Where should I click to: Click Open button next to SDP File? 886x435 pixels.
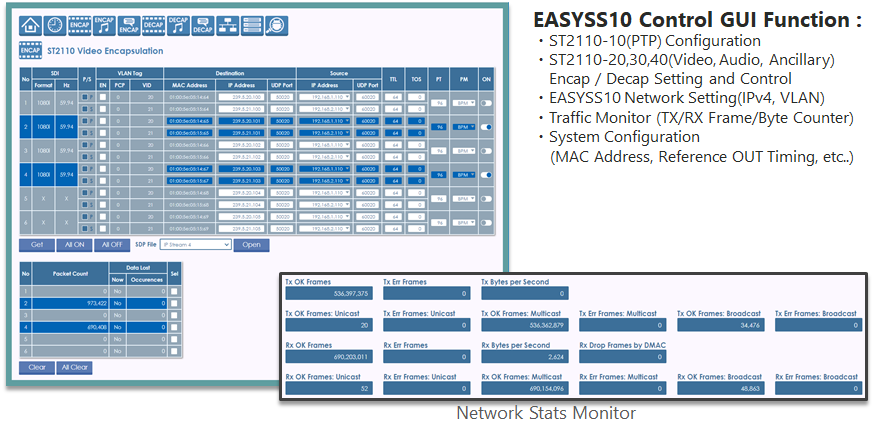(251, 245)
